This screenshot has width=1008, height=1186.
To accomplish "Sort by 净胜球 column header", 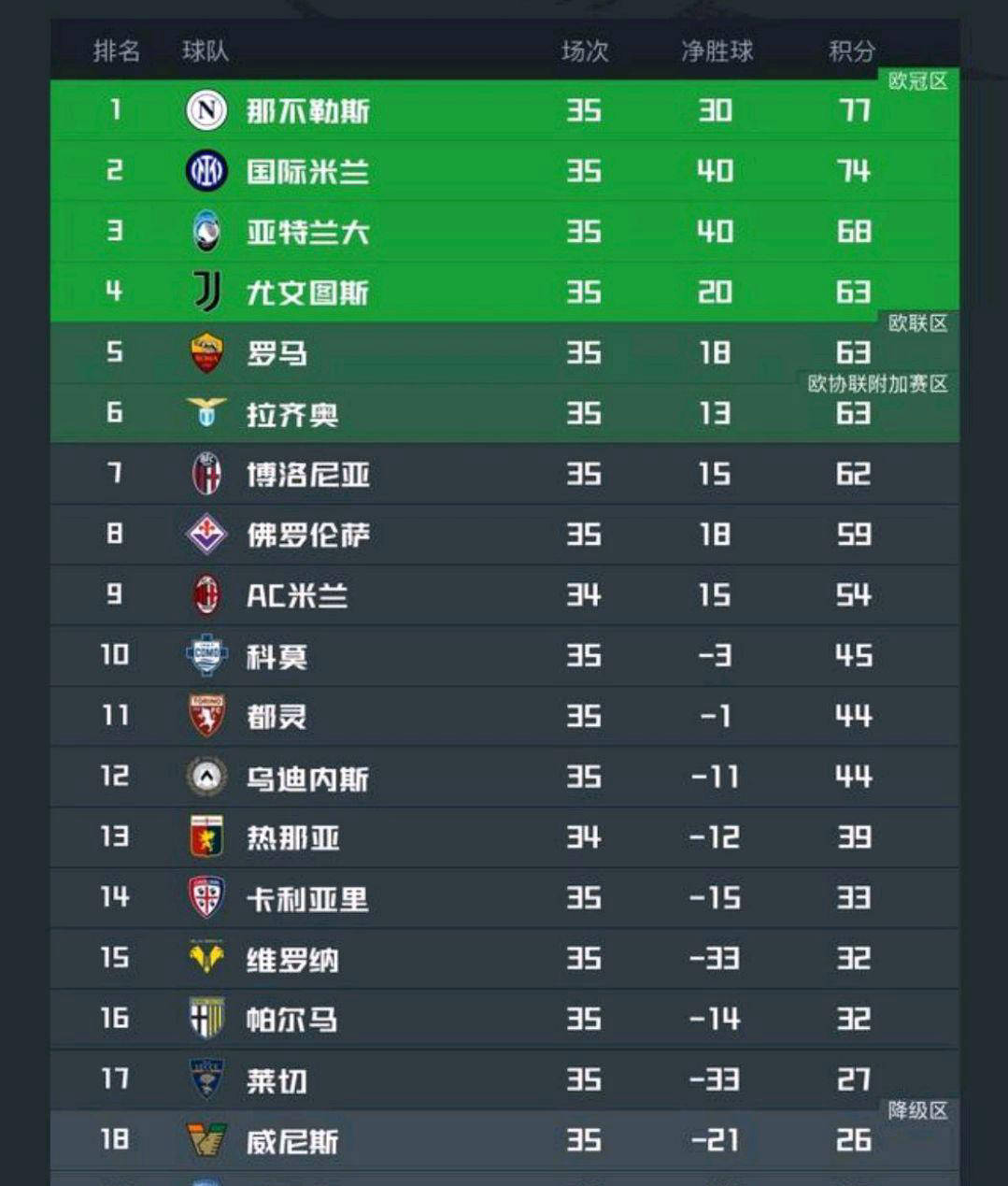I will 717,50.
